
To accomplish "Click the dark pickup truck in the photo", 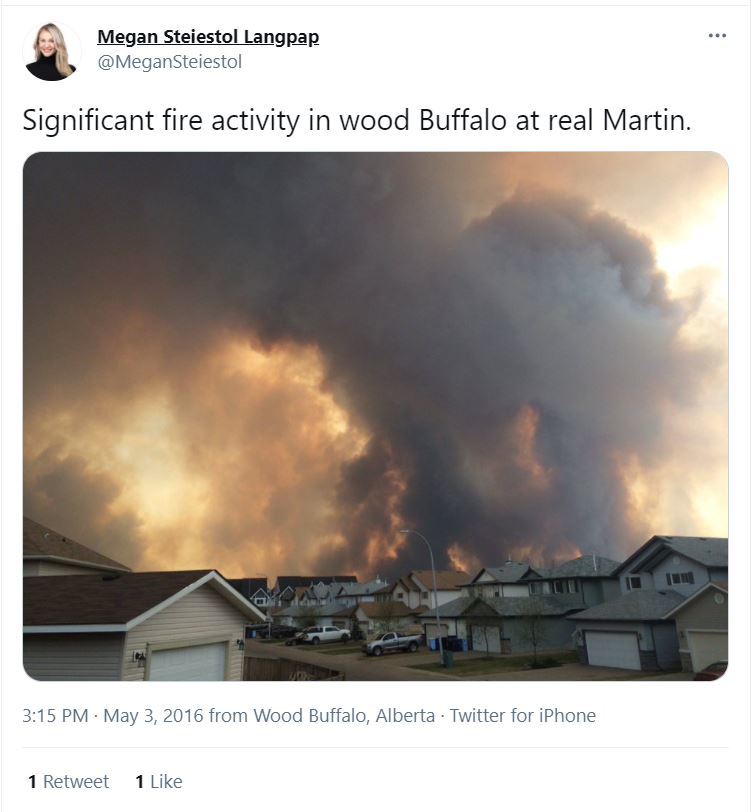I will pos(393,643).
